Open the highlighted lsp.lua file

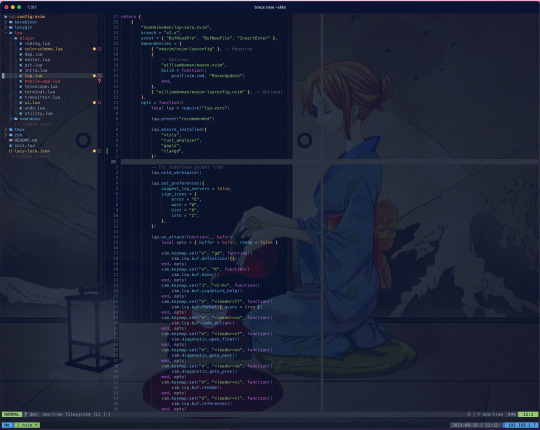pos(33,76)
